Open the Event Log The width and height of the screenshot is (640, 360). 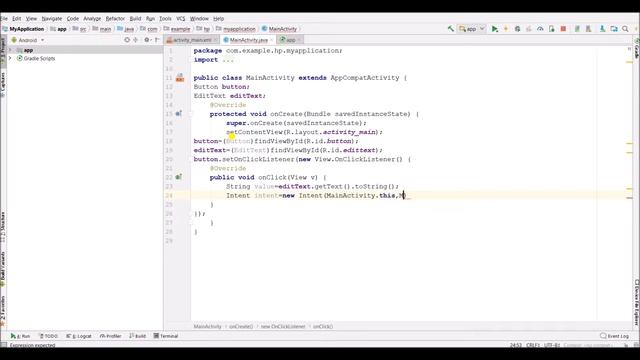pyautogui.click(x=614, y=336)
